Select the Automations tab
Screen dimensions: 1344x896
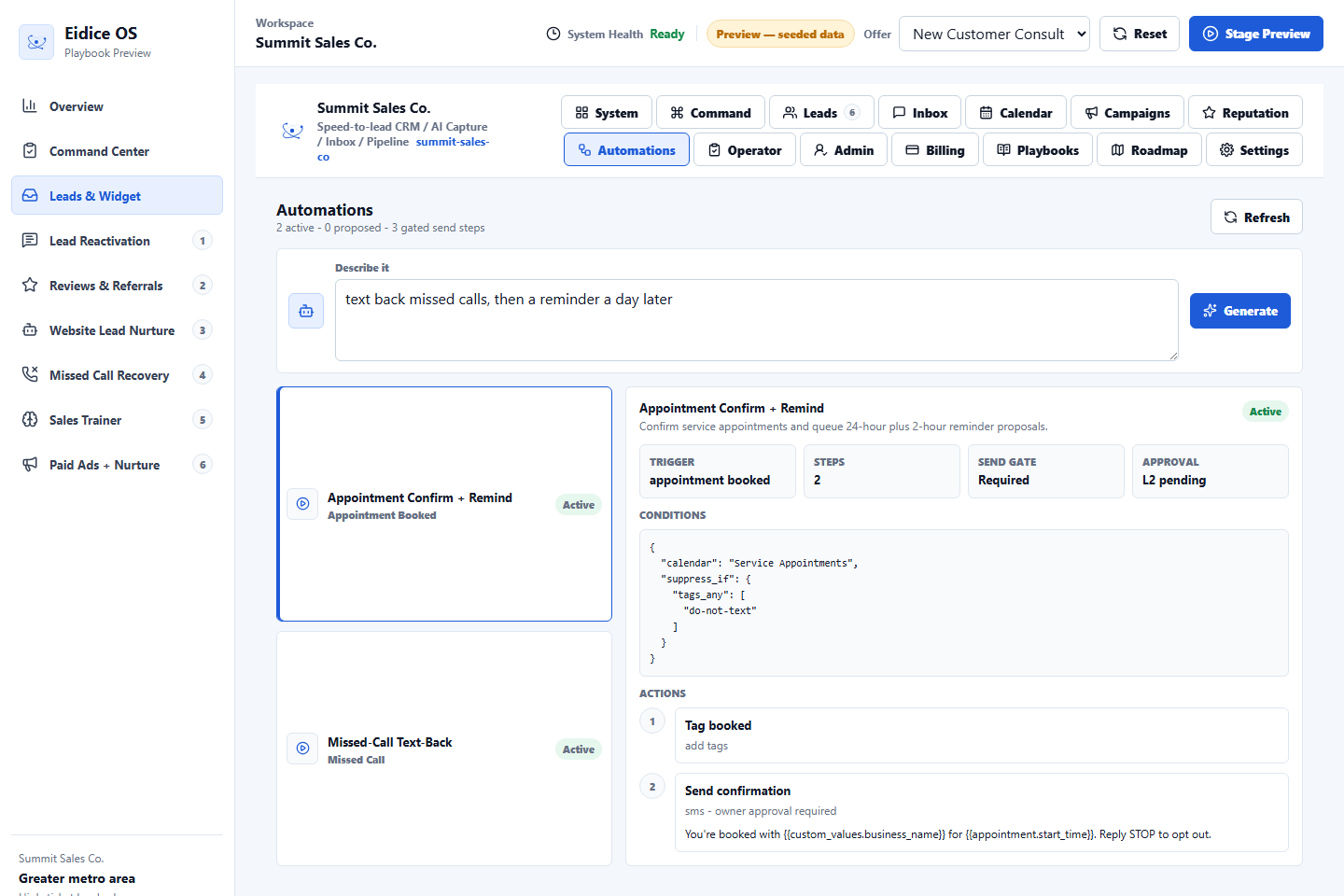(x=626, y=149)
